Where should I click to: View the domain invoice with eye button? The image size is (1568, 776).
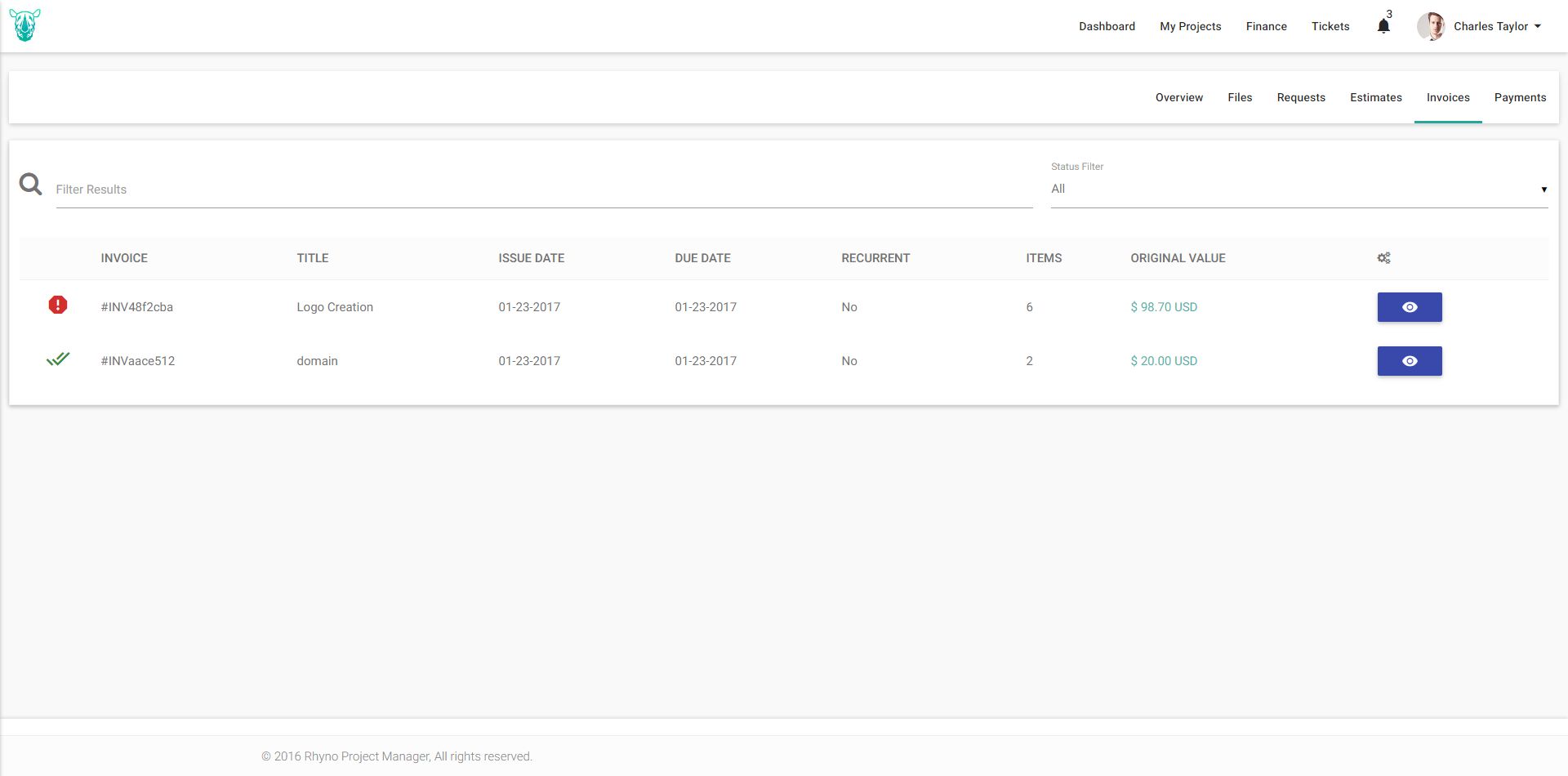(1410, 361)
